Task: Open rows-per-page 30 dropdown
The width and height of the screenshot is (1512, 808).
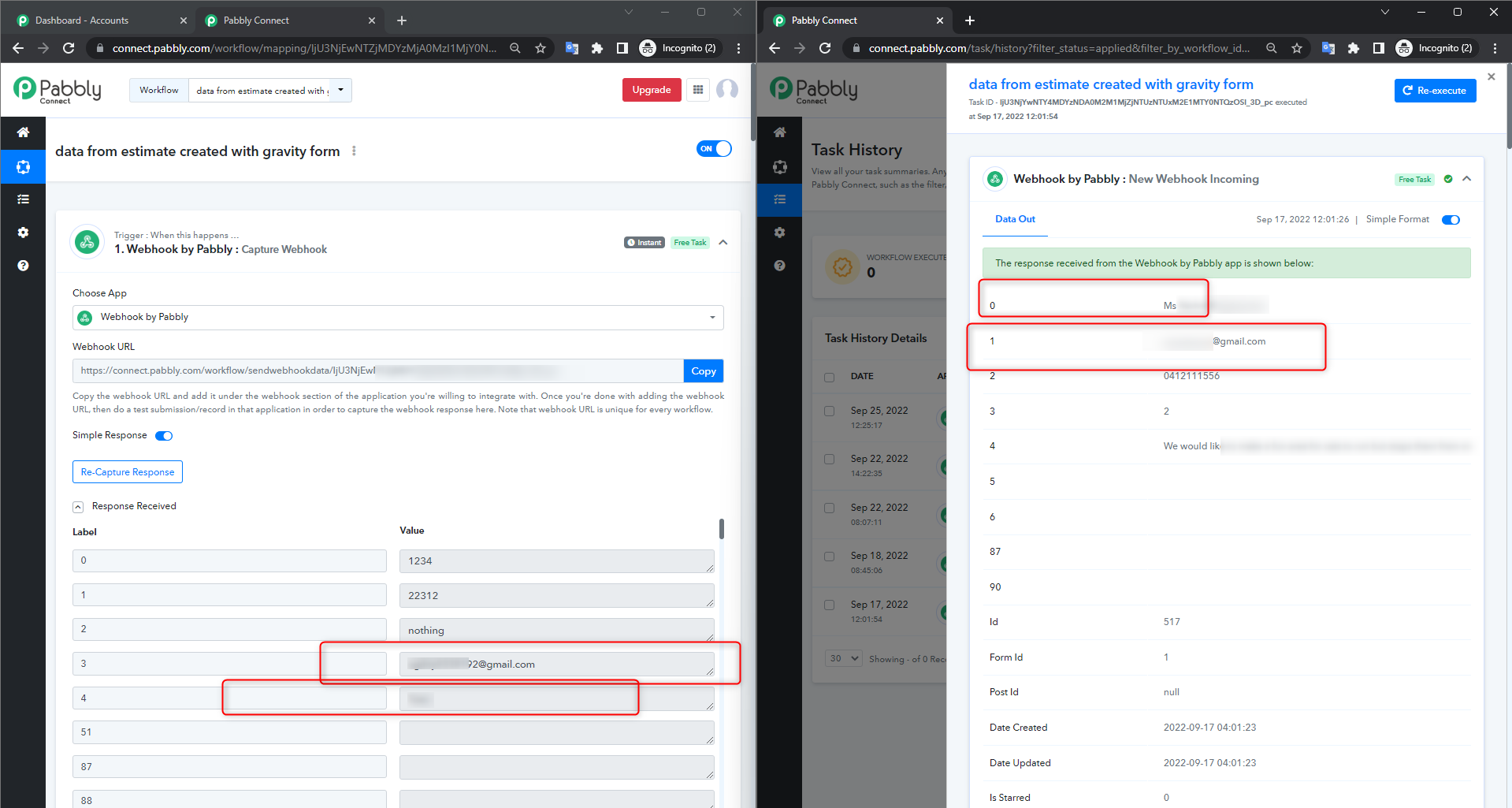Action: pyautogui.click(x=844, y=658)
